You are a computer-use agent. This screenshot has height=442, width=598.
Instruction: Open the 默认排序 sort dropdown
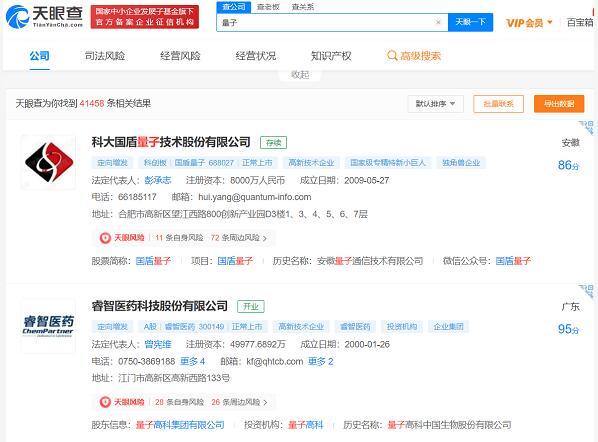tap(436, 104)
